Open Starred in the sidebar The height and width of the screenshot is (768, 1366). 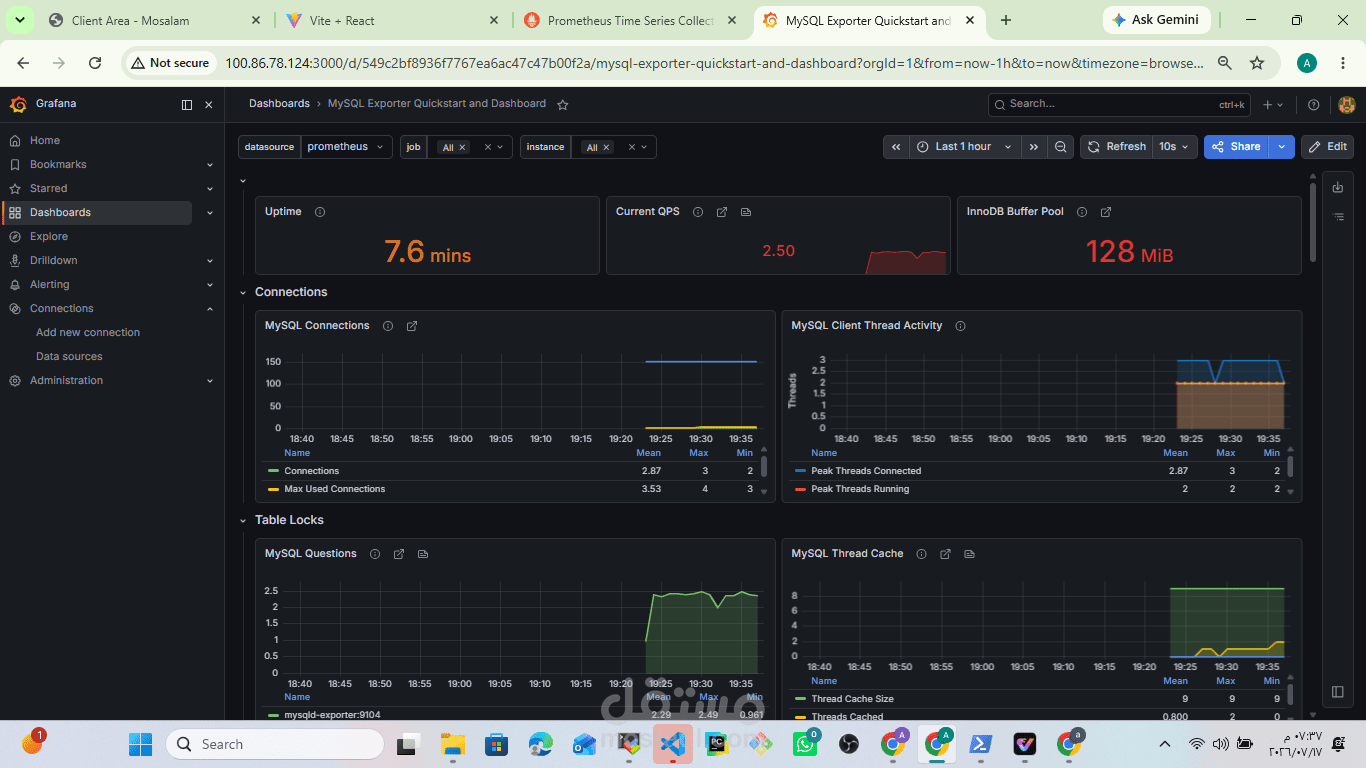coord(49,189)
